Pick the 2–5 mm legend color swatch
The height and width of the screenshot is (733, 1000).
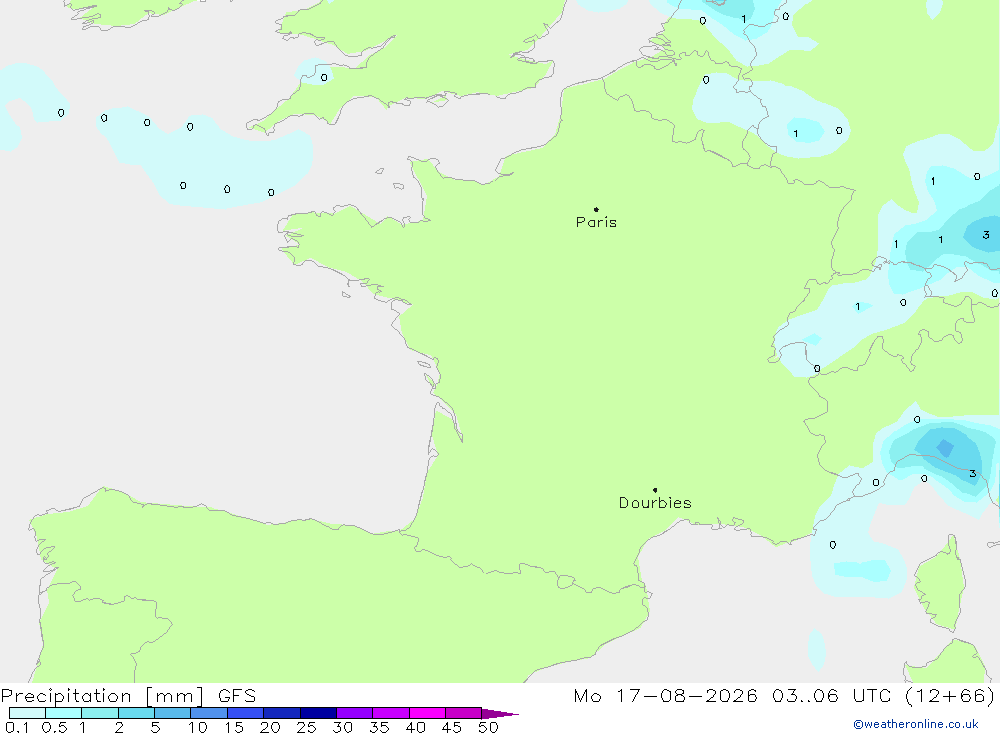[136, 713]
